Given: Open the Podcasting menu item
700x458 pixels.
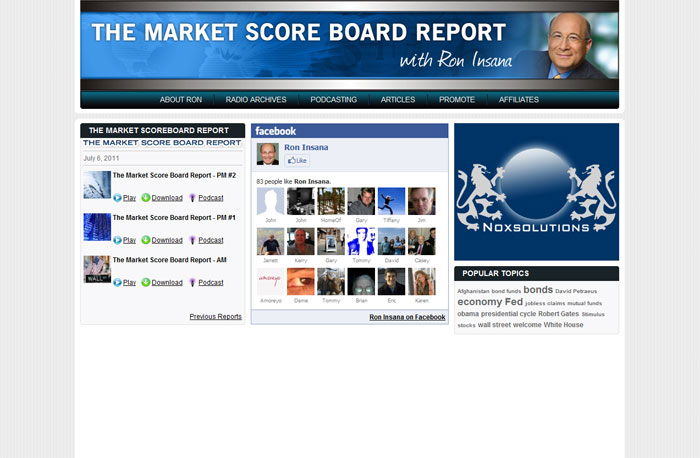Looking at the screenshot, I should click(x=333, y=100).
